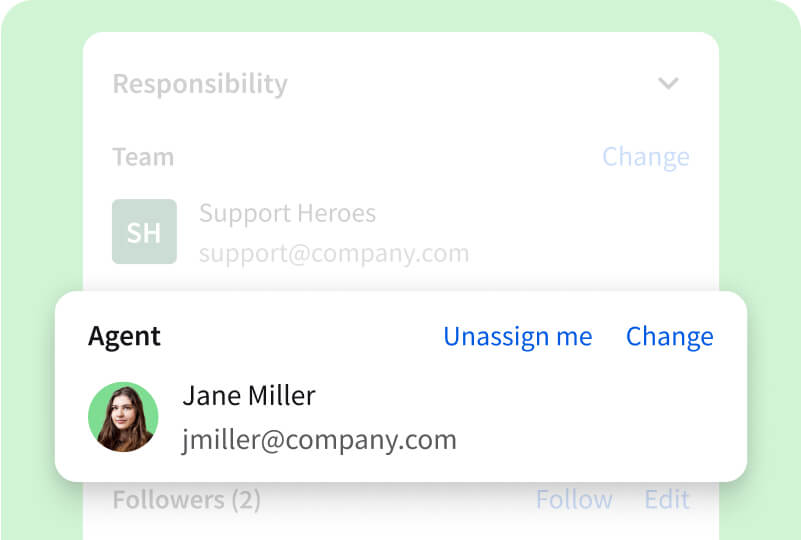801x540 pixels.
Task: Click the SH team avatar badge
Action: tap(144, 232)
